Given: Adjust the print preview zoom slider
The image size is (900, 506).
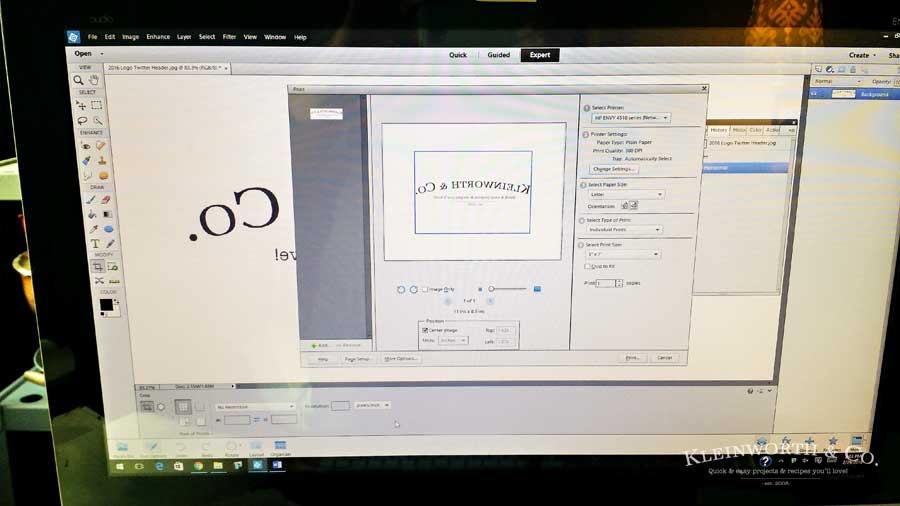Looking at the screenshot, I should [507, 289].
